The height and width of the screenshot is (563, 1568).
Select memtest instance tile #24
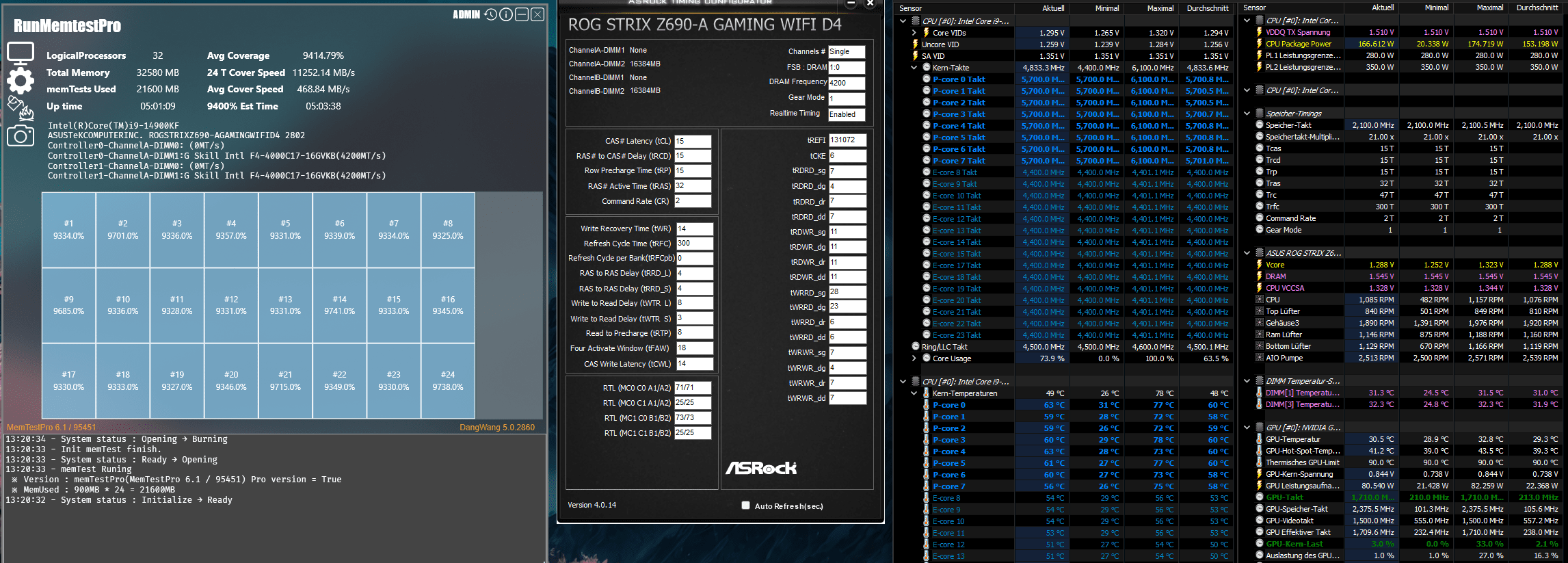click(x=448, y=381)
